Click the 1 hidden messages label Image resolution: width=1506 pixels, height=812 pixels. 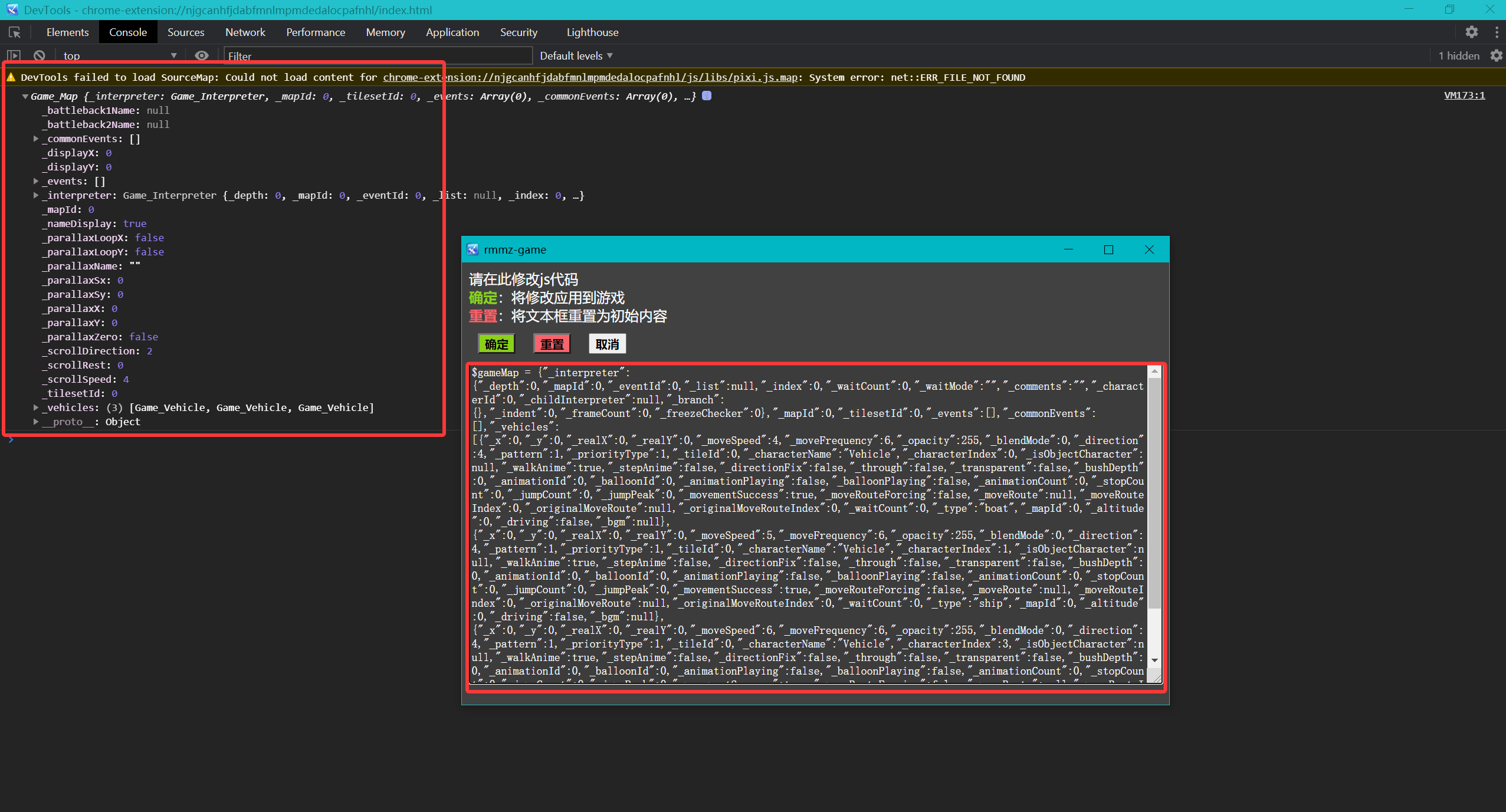1459,55
